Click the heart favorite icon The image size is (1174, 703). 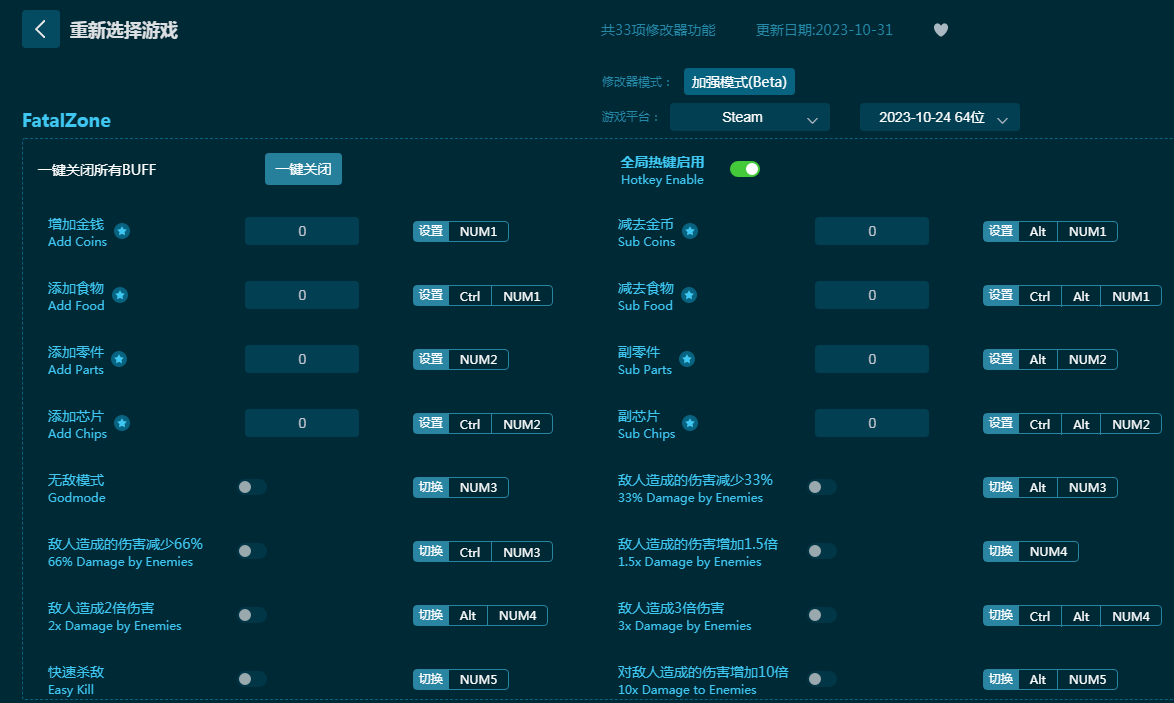pyautogui.click(x=940, y=30)
